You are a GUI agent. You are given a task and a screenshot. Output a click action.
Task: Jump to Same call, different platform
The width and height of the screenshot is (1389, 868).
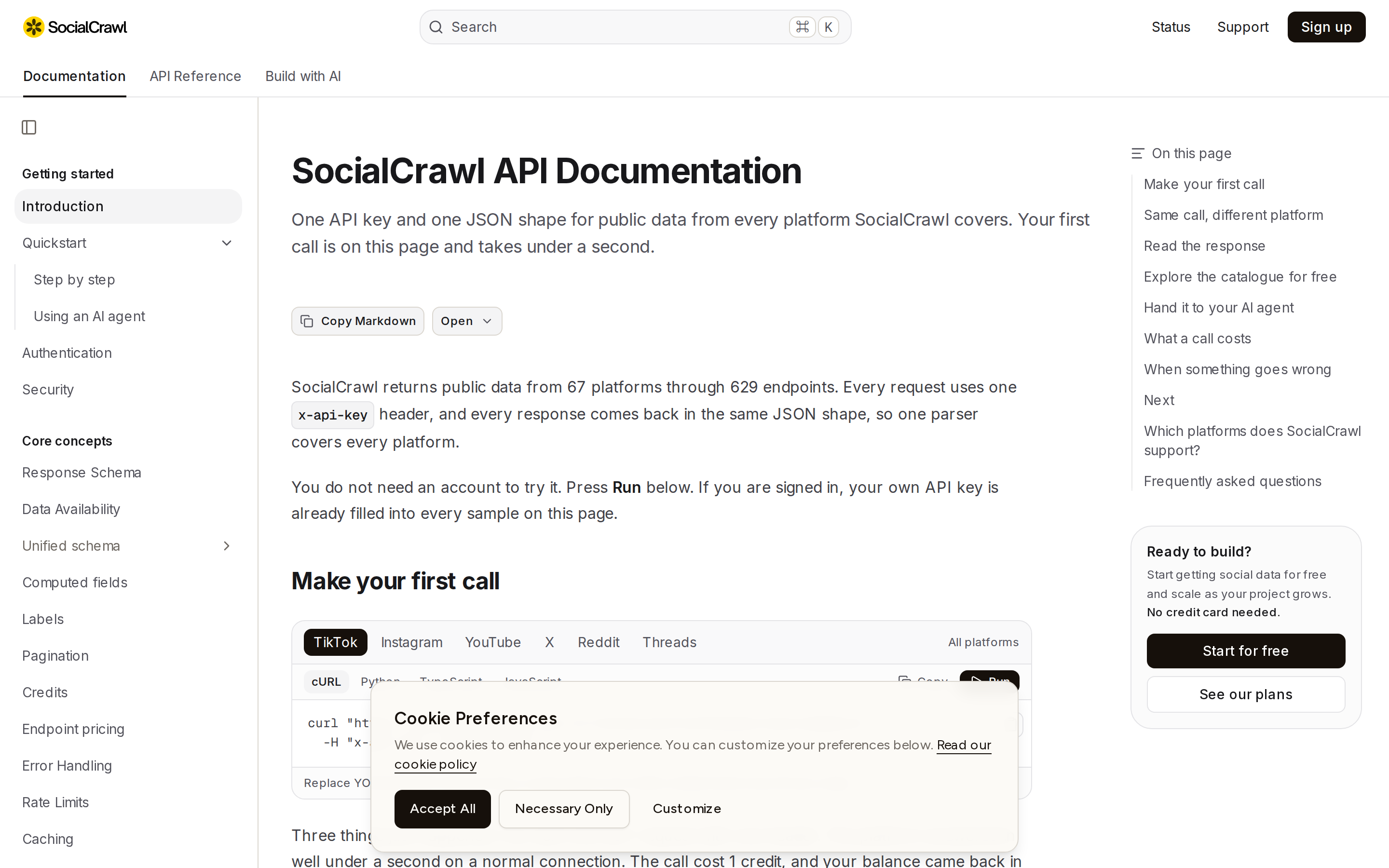1233,215
